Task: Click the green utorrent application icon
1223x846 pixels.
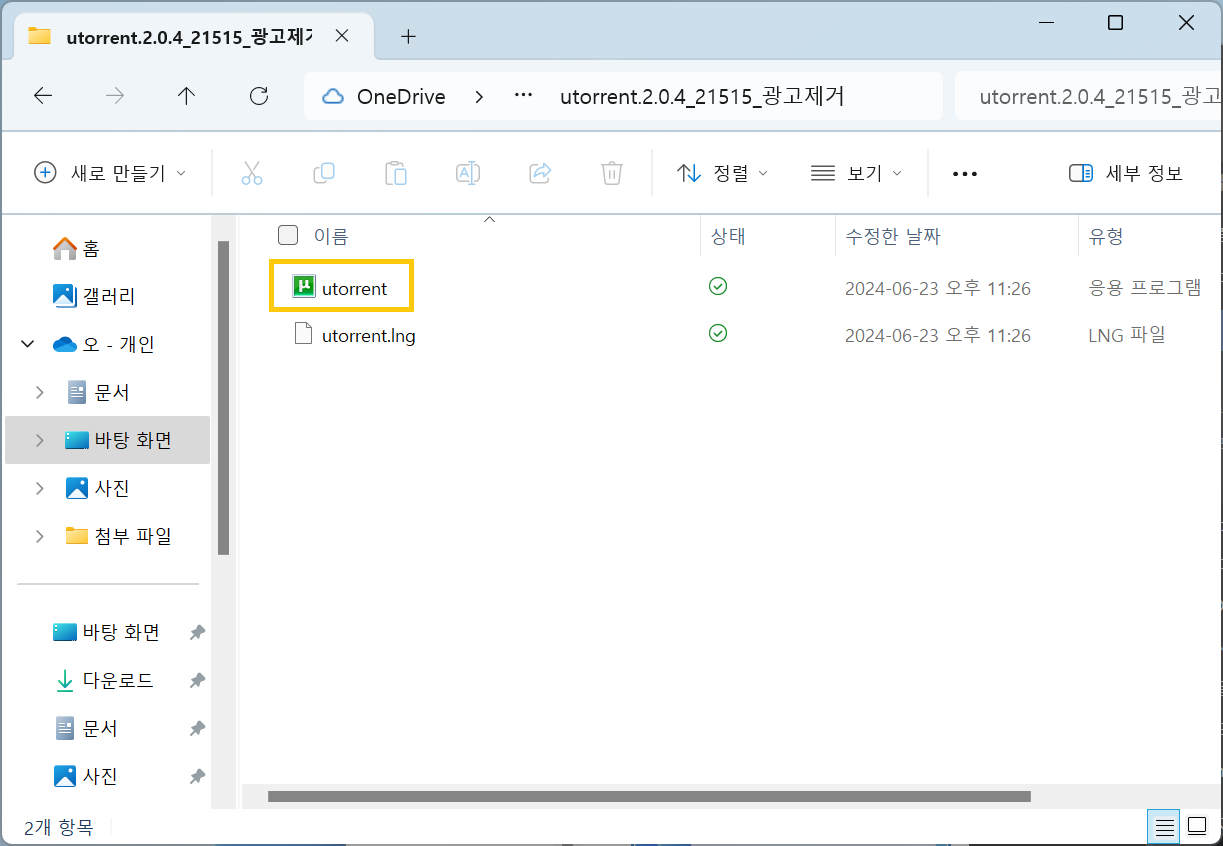Action: tap(304, 287)
